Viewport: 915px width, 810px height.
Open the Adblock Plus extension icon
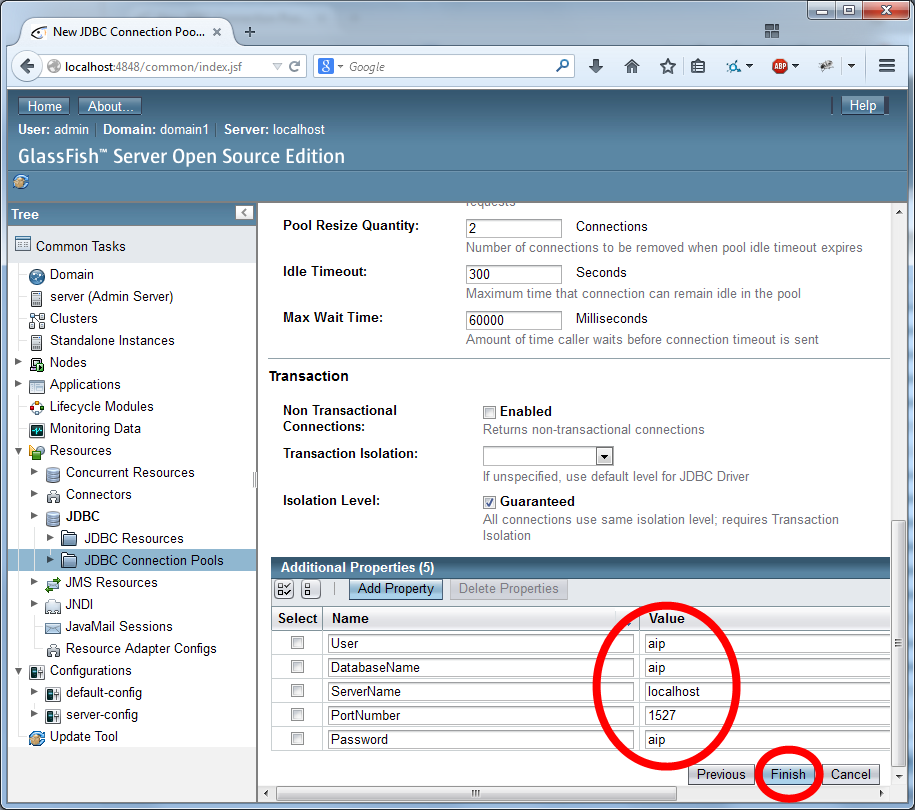click(782, 64)
